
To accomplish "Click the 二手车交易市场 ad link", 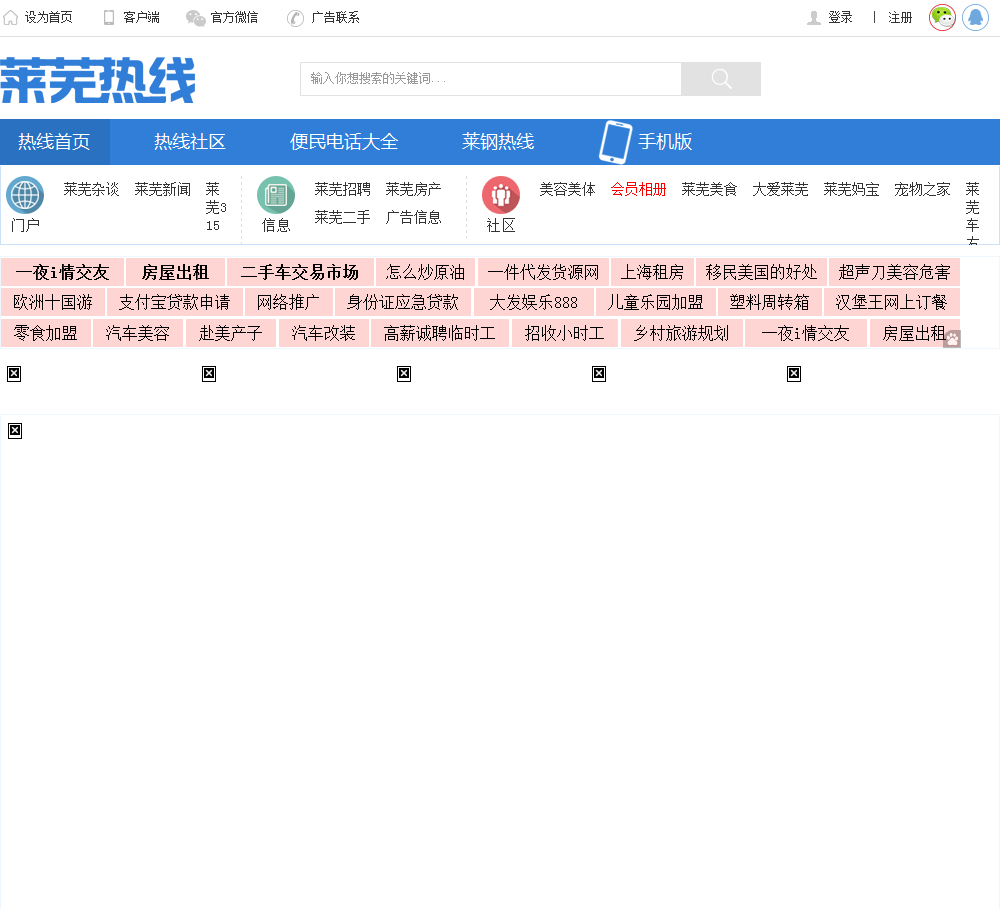I will tap(300, 272).
